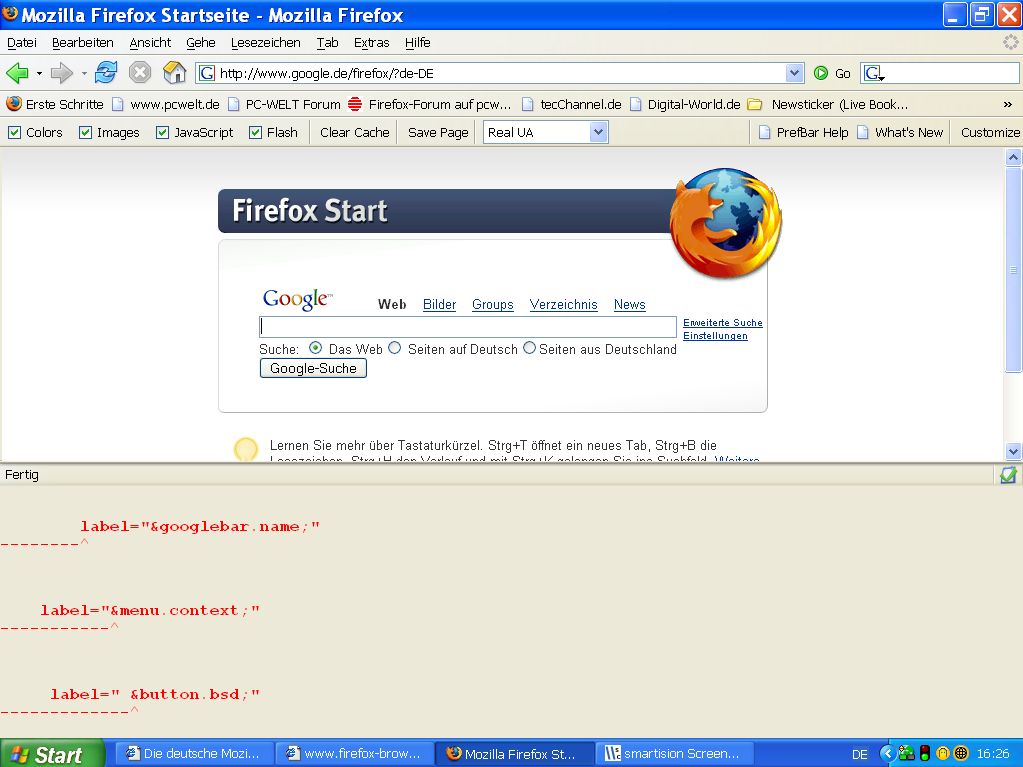Toggle the Images checkbox
This screenshot has width=1023, height=767.
(x=85, y=132)
